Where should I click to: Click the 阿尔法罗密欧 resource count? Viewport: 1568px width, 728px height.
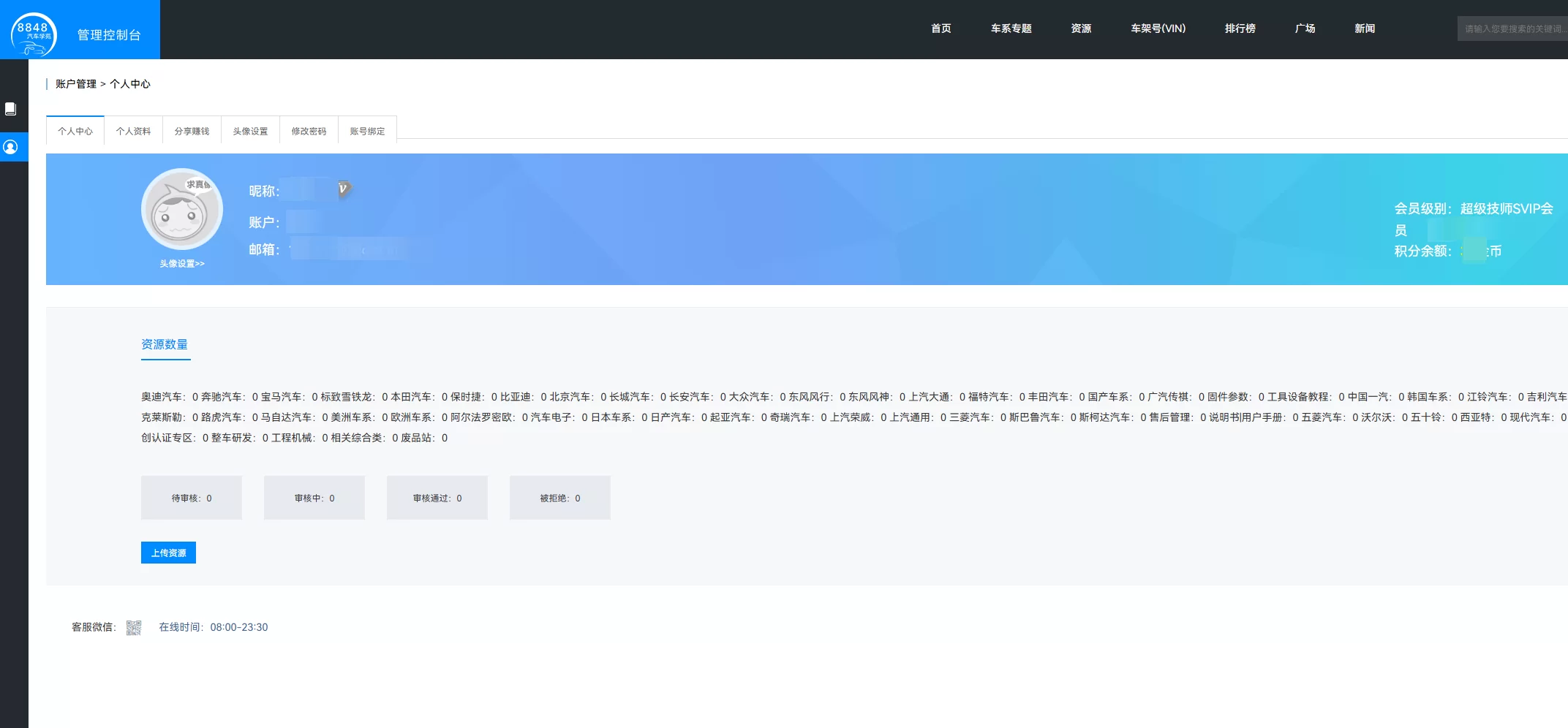(489, 417)
